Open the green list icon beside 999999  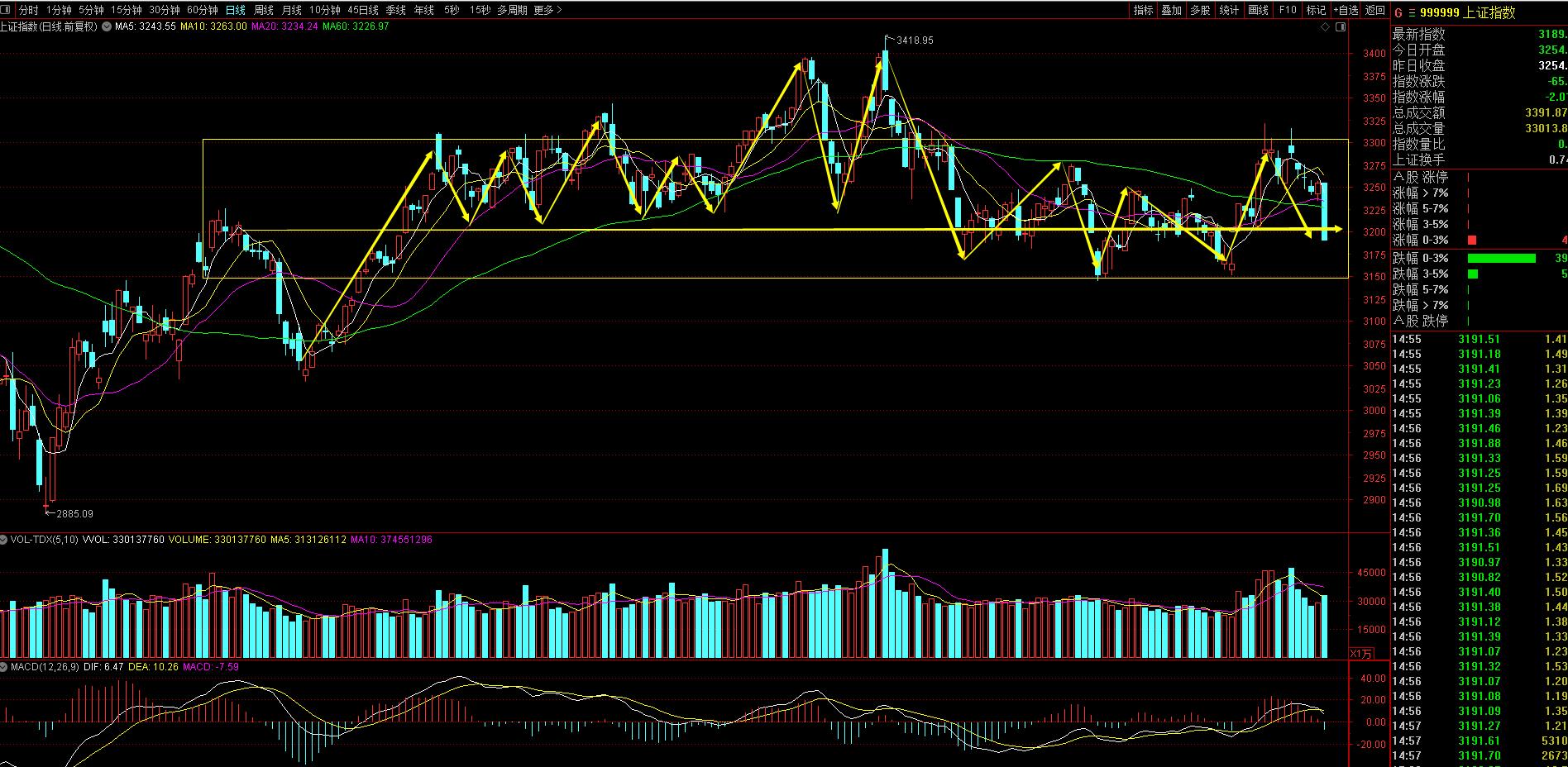[1411, 12]
